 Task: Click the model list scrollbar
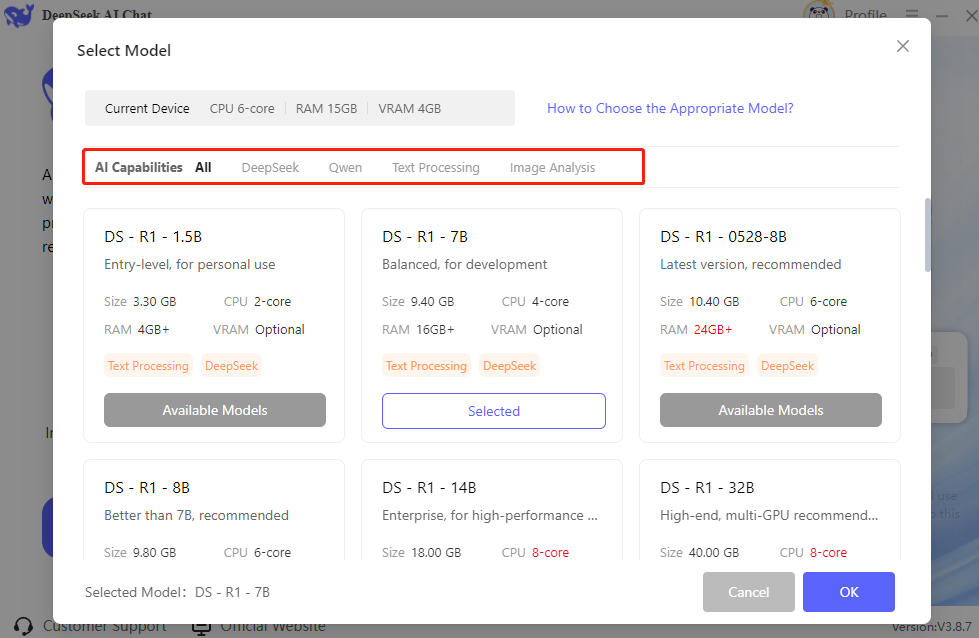click(x=927, y=235)
